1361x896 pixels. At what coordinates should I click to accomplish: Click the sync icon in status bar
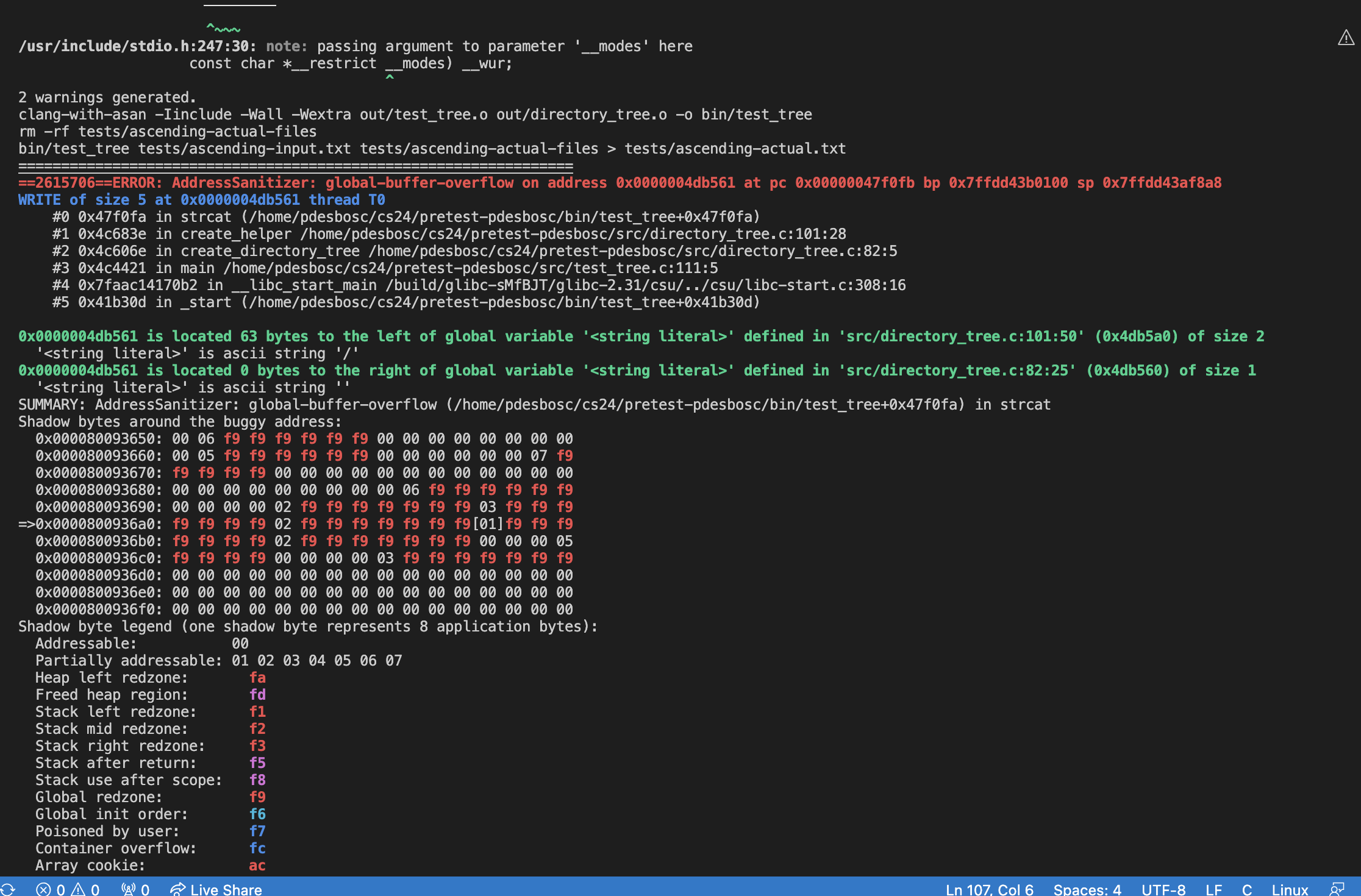(x=8, y=889)
